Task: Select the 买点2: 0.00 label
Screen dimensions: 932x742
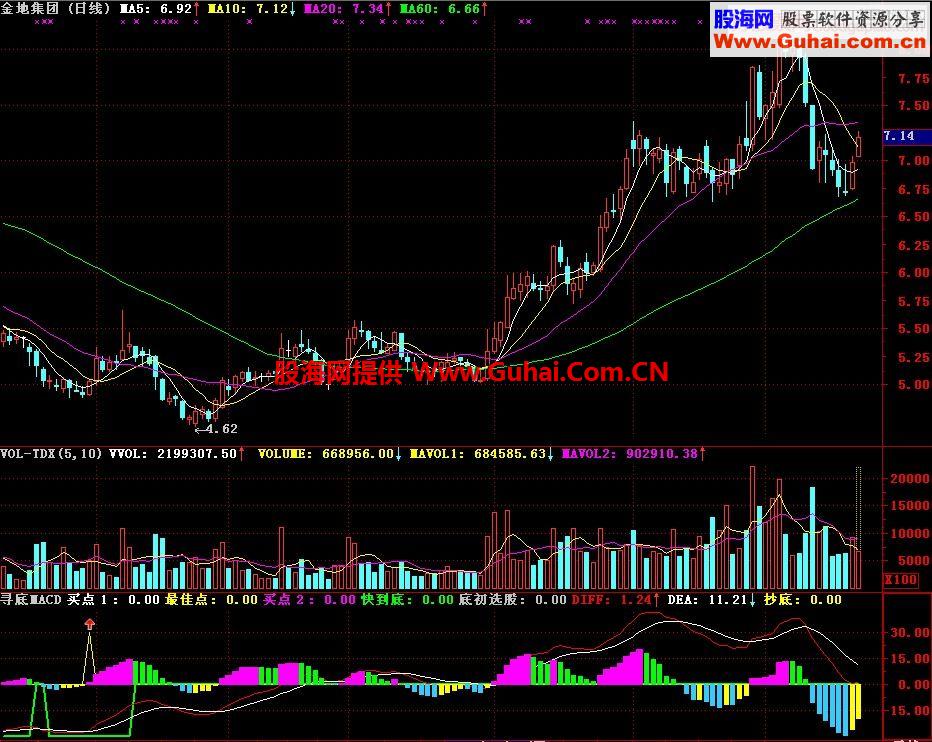Action: pos(309,599)
